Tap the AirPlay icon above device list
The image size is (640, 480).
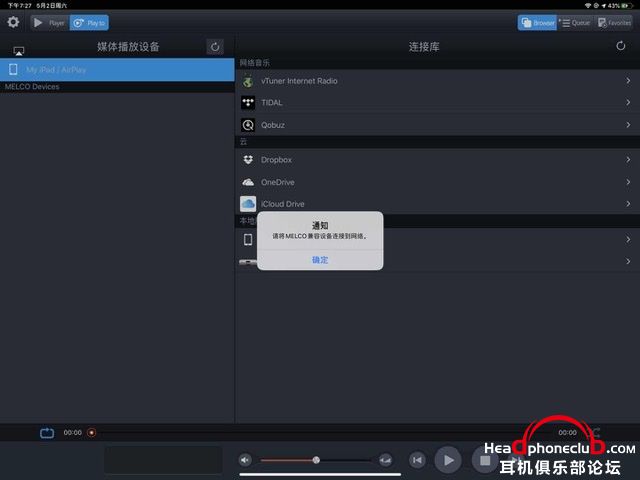click(19, 51)
